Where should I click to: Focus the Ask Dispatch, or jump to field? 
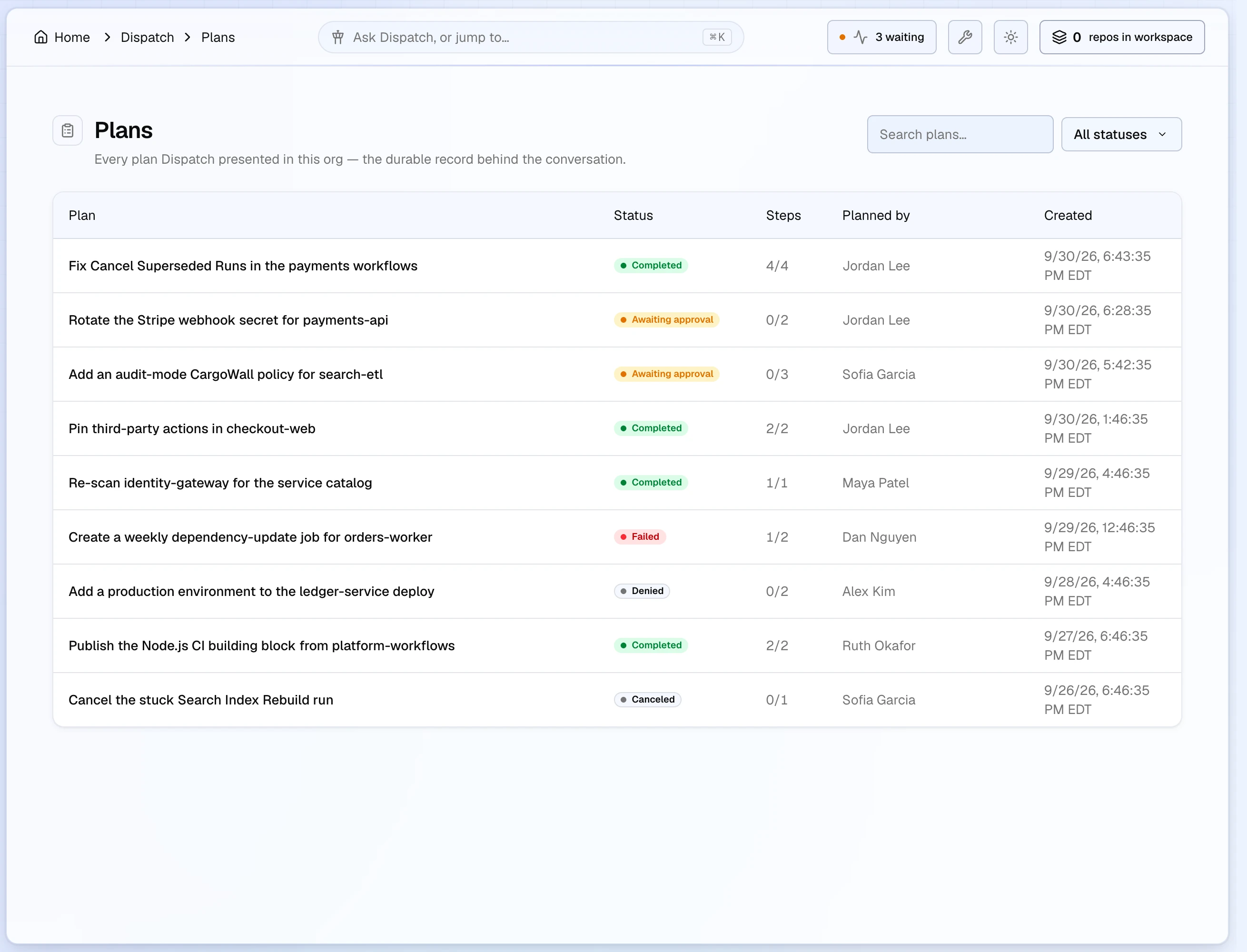(531, 38)
